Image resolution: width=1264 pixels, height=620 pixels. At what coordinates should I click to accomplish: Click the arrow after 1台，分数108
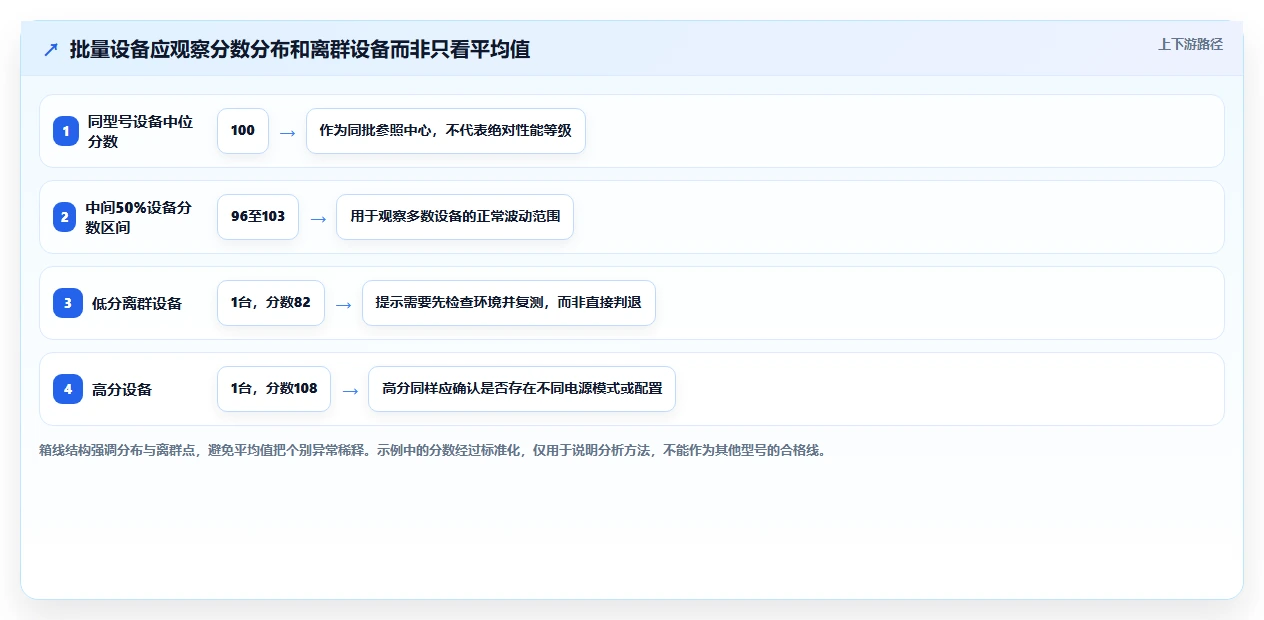[x=350, y=390]
